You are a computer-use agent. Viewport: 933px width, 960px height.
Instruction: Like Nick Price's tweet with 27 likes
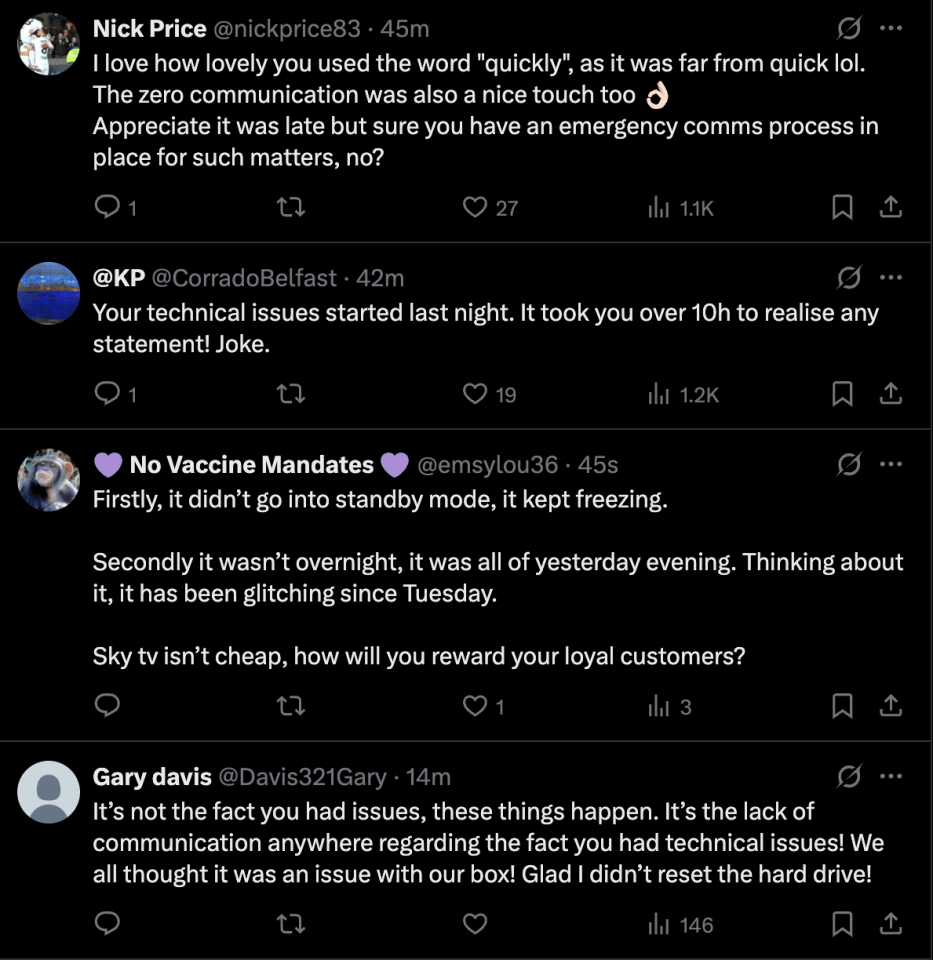(490, 208)
